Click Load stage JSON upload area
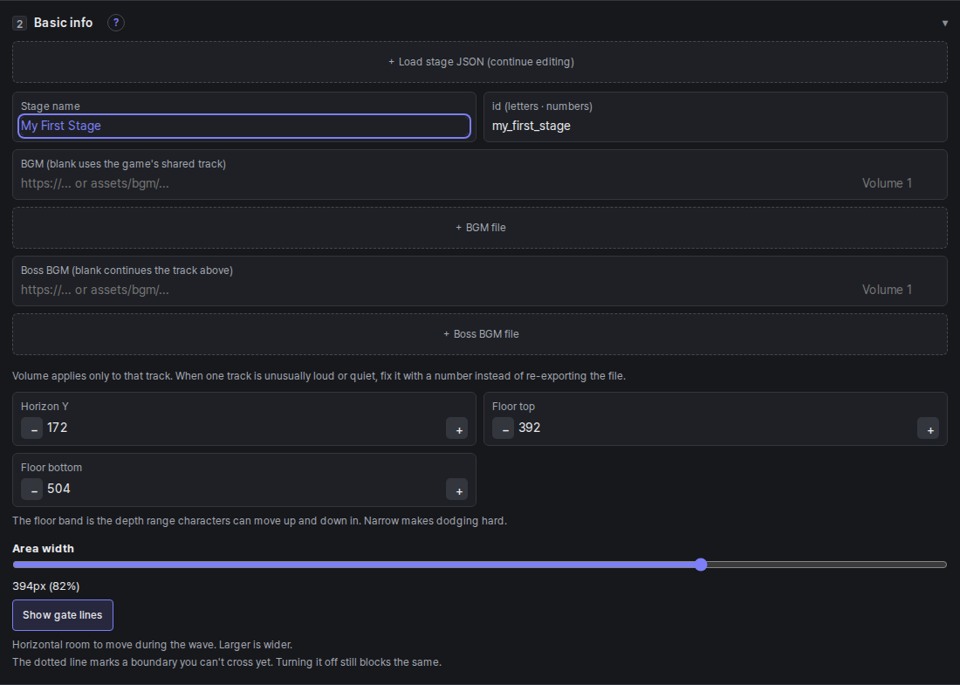960x685 pixels. 480,62
